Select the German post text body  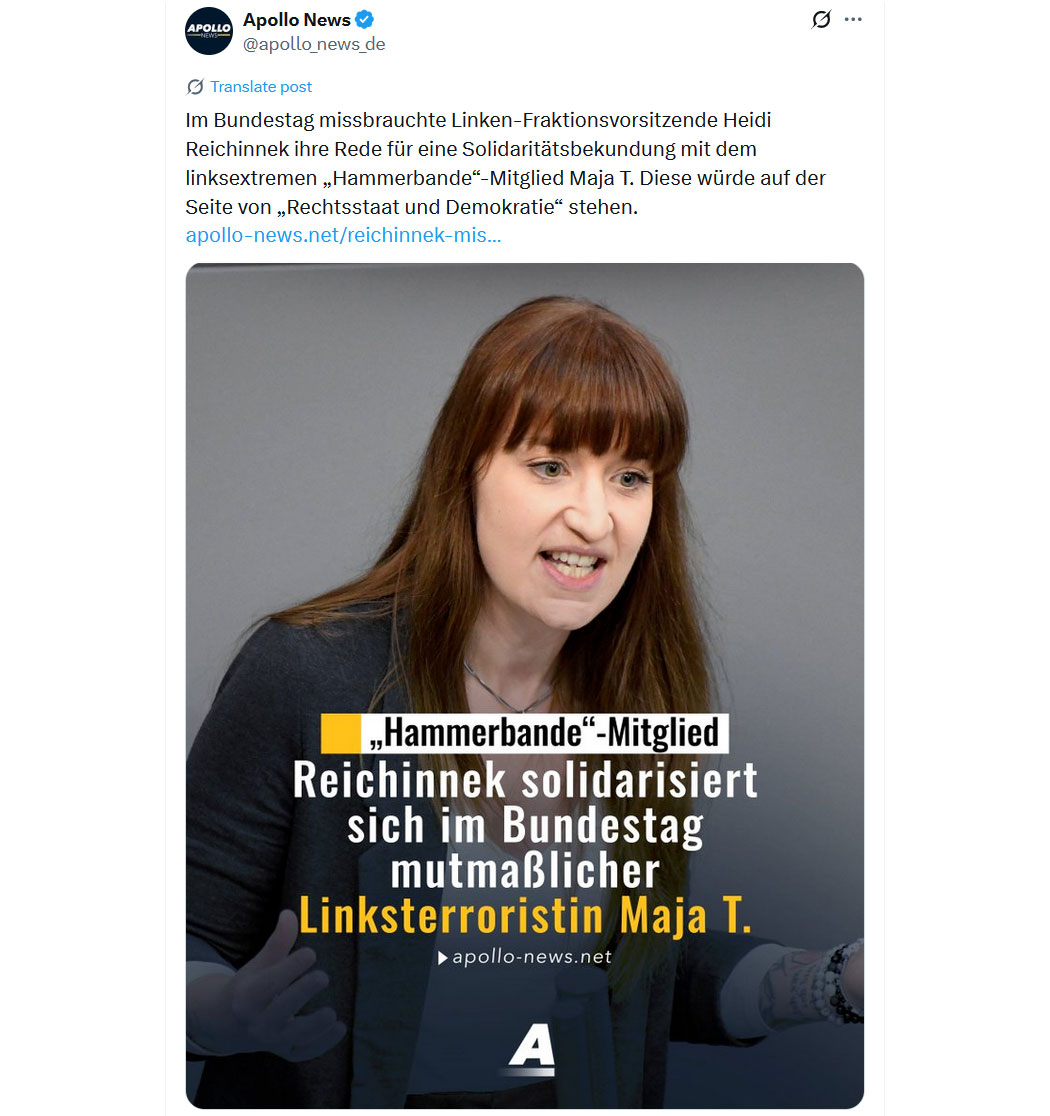[x=505, y=163]
